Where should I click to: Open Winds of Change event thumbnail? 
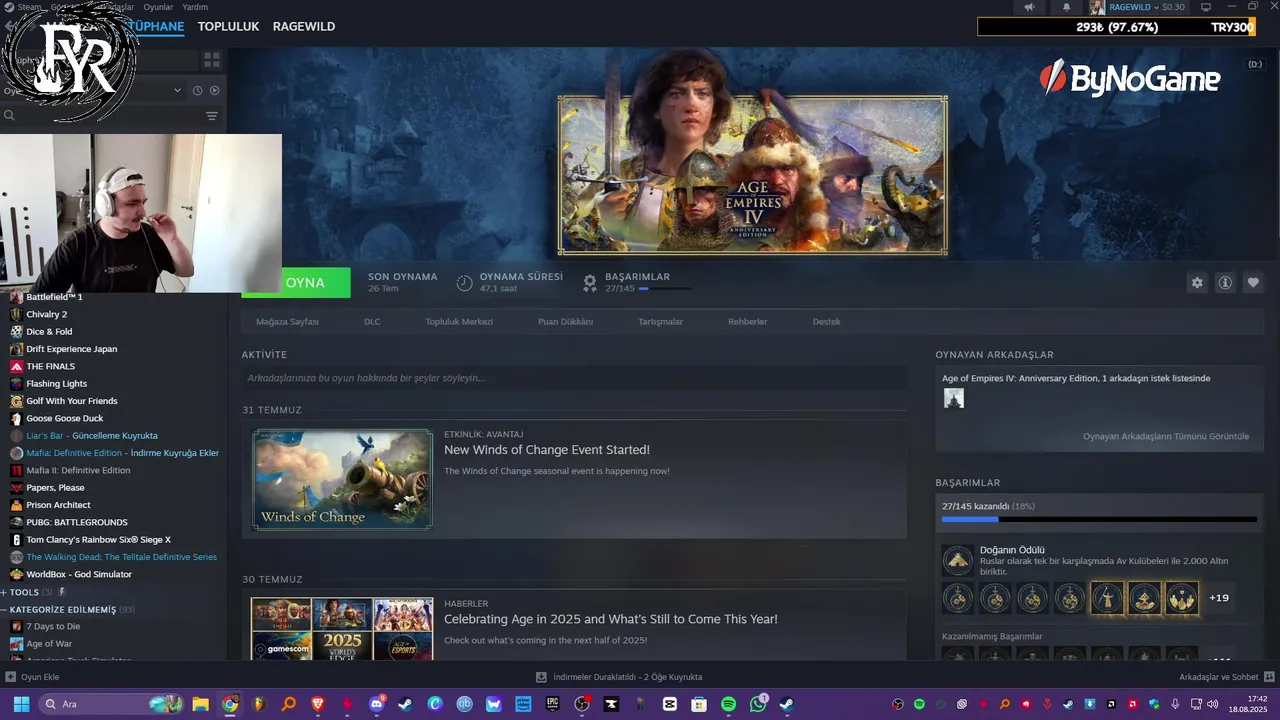(x=342, y=479)
